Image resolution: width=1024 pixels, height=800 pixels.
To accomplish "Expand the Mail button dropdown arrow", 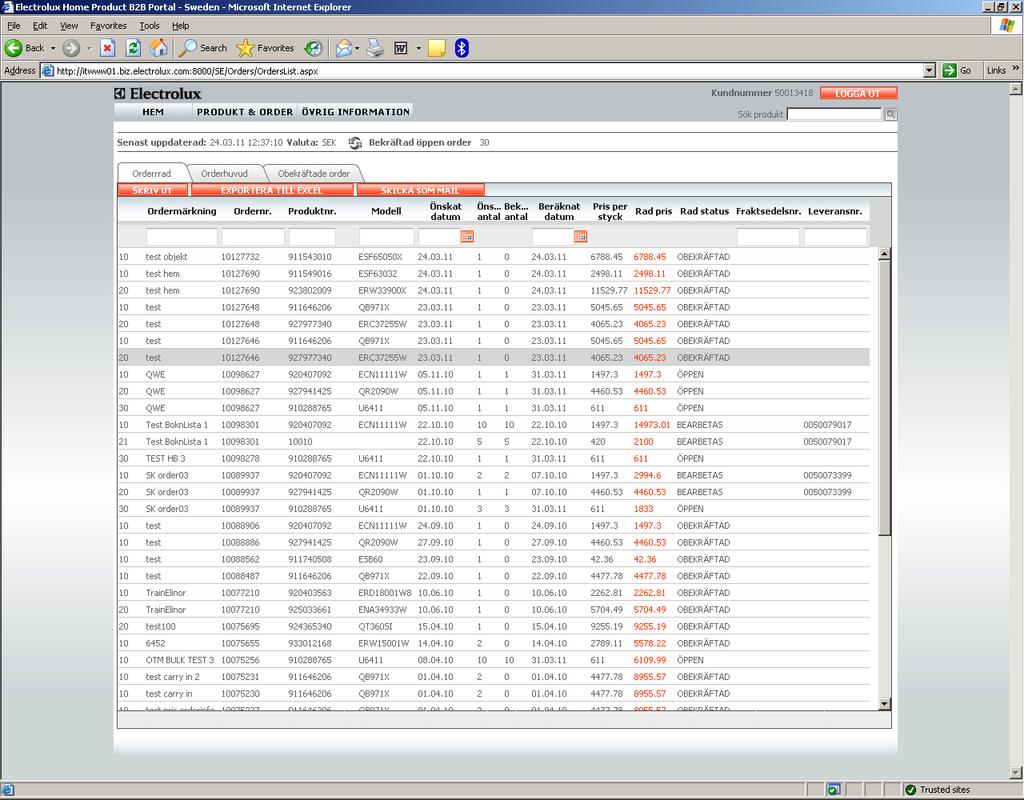I will [x=357, y=48].
